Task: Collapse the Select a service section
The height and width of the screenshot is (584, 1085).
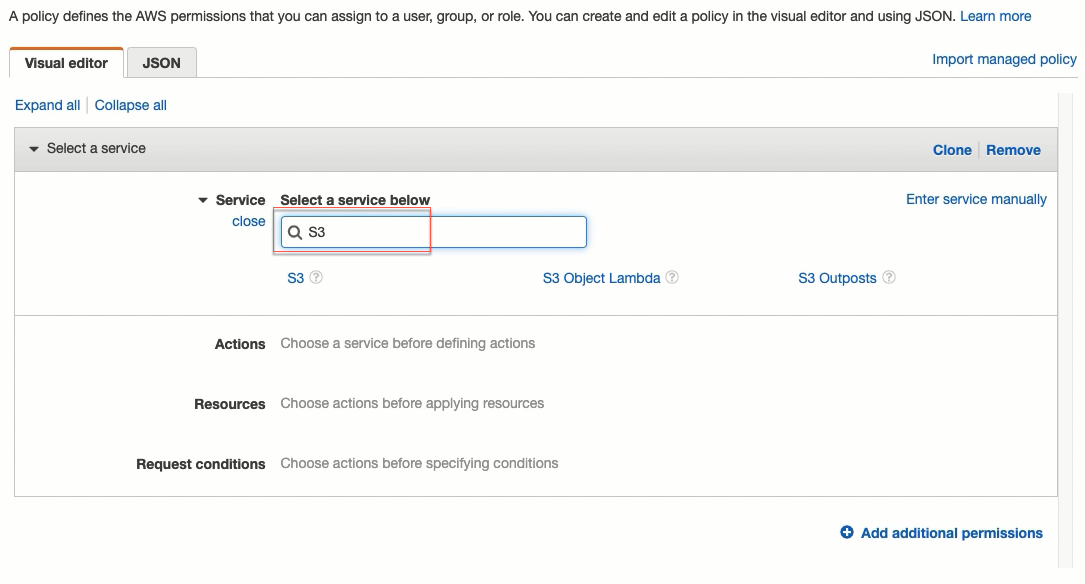Action: (33, 149)
